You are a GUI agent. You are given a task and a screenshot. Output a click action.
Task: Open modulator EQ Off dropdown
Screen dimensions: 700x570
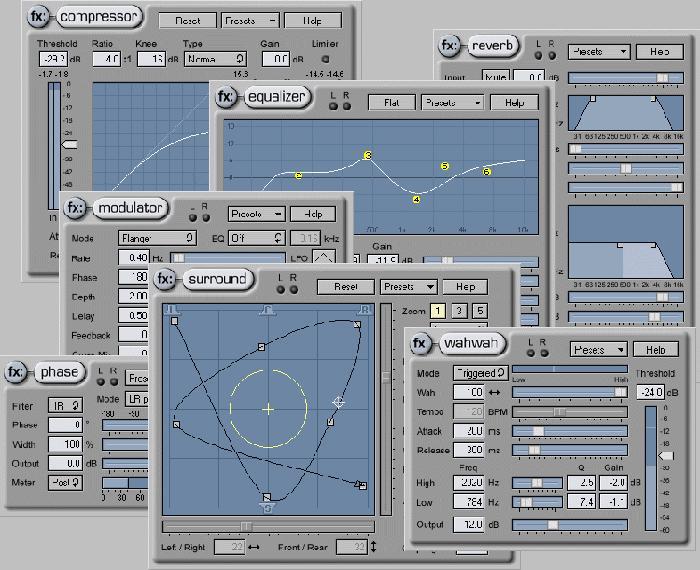[256, 238]
